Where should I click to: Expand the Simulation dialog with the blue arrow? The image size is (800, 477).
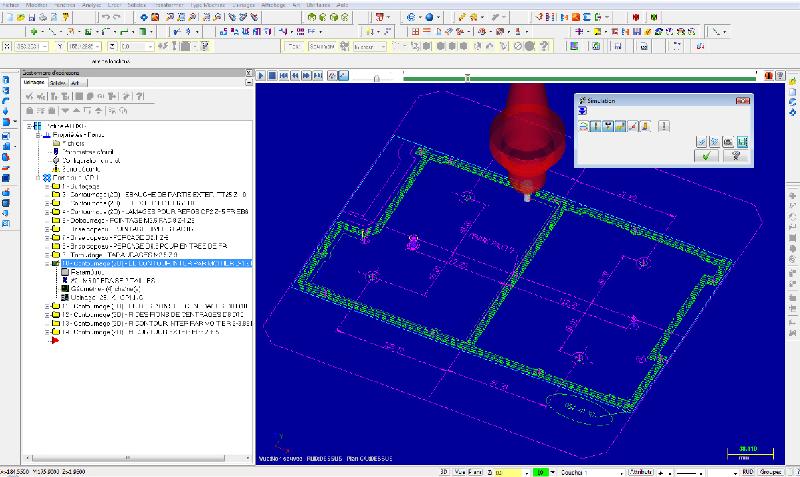pos(582,111)
